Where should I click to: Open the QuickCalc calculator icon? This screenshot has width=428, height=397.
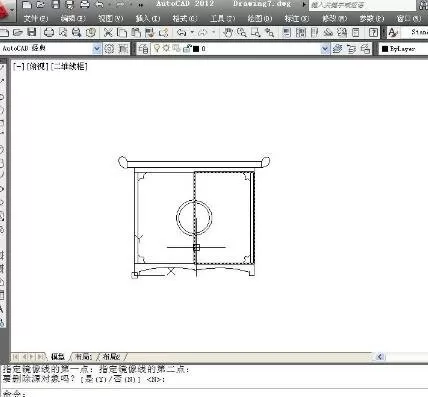356,32
